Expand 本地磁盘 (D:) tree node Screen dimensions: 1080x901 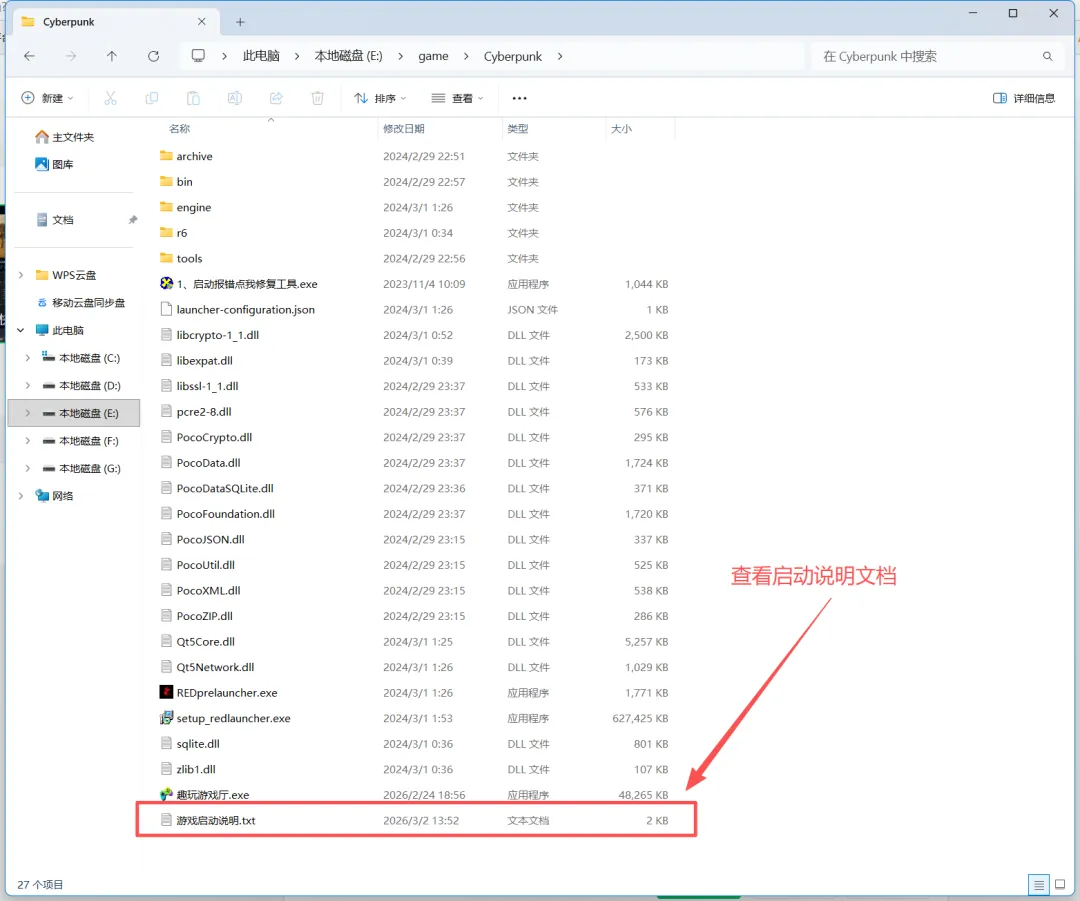tap(28, 385)
